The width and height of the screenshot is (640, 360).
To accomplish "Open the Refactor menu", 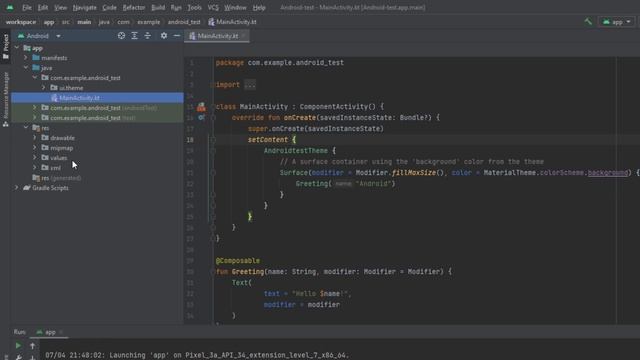I will pyautogui.click(x=134, y=7).
